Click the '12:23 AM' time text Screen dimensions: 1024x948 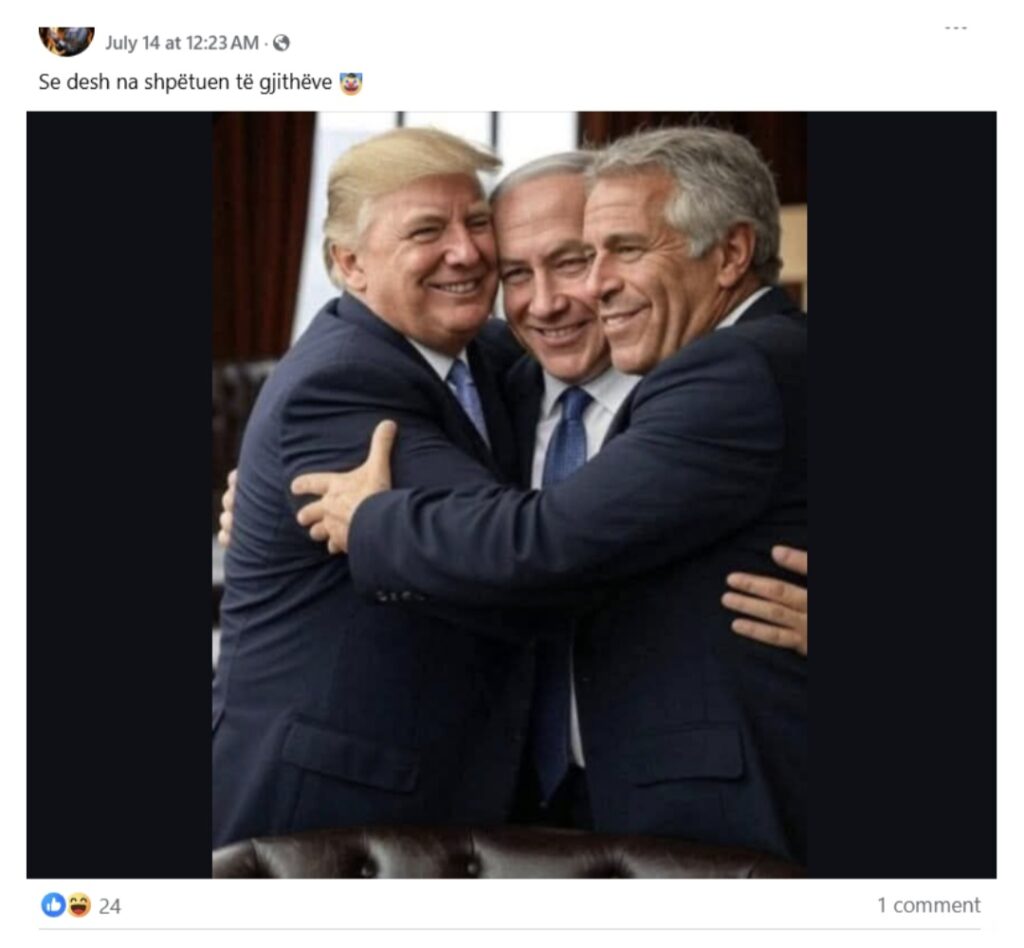(x=222, y=43)
